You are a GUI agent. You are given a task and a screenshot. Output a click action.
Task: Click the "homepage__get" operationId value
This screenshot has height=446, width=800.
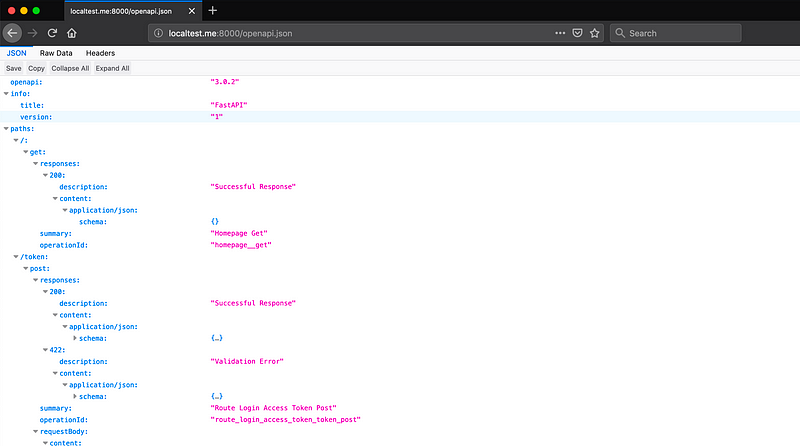tap(241, 245)
